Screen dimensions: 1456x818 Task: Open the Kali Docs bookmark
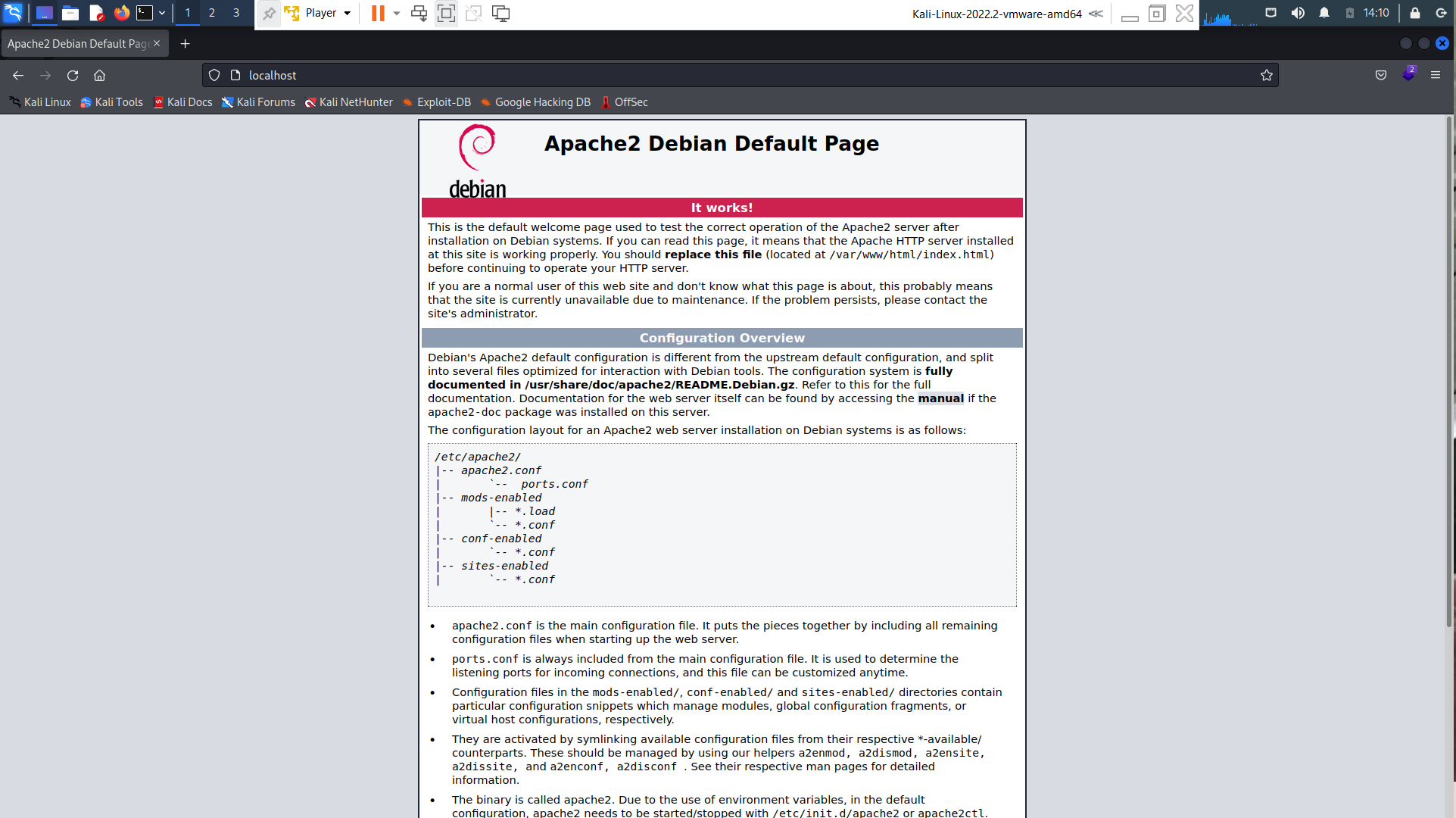182,102
